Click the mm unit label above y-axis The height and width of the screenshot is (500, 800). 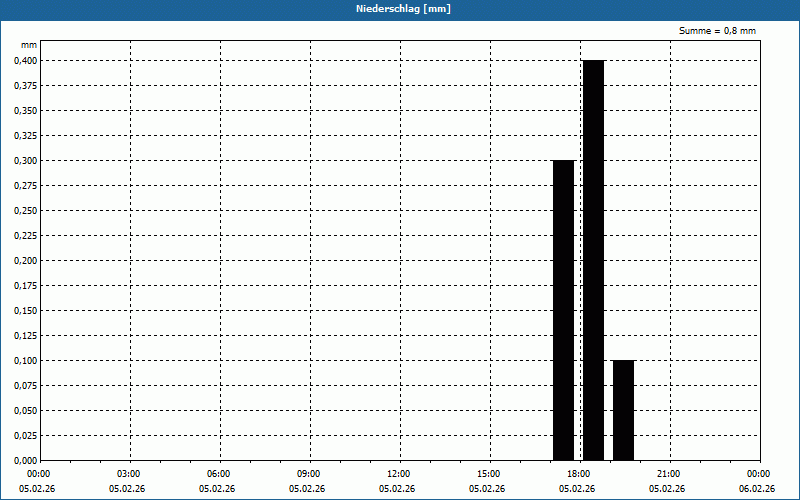coord(29,45)
